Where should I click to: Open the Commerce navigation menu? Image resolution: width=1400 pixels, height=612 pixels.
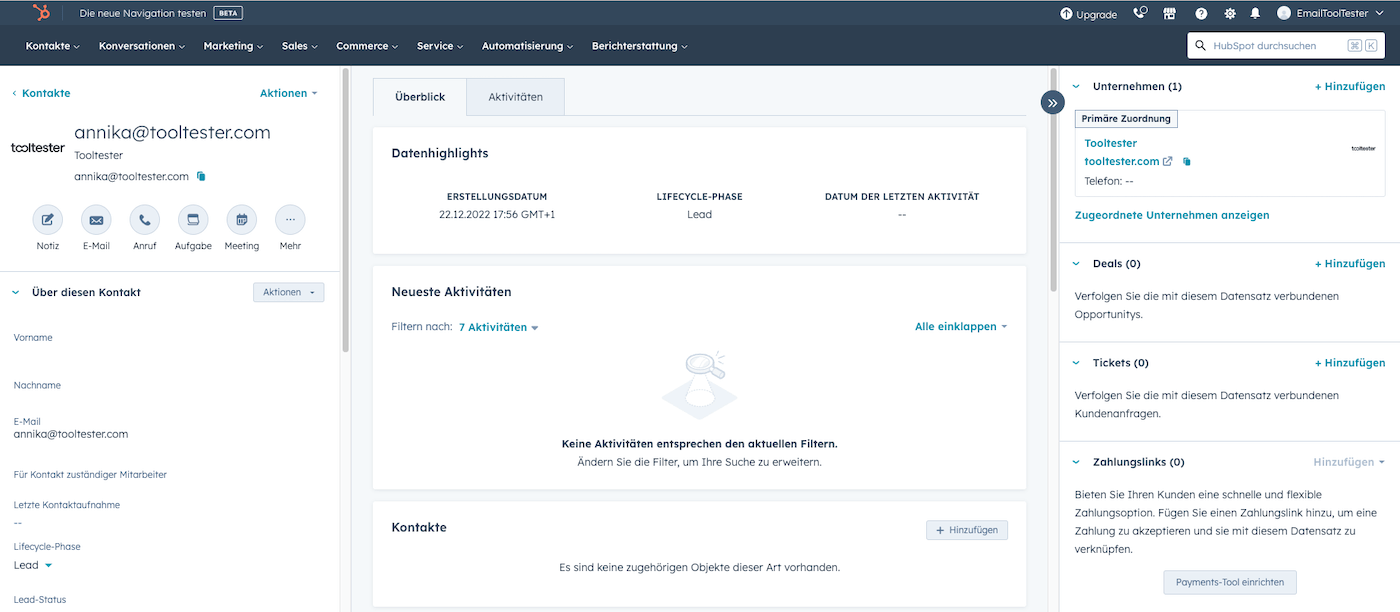(367, 46)
